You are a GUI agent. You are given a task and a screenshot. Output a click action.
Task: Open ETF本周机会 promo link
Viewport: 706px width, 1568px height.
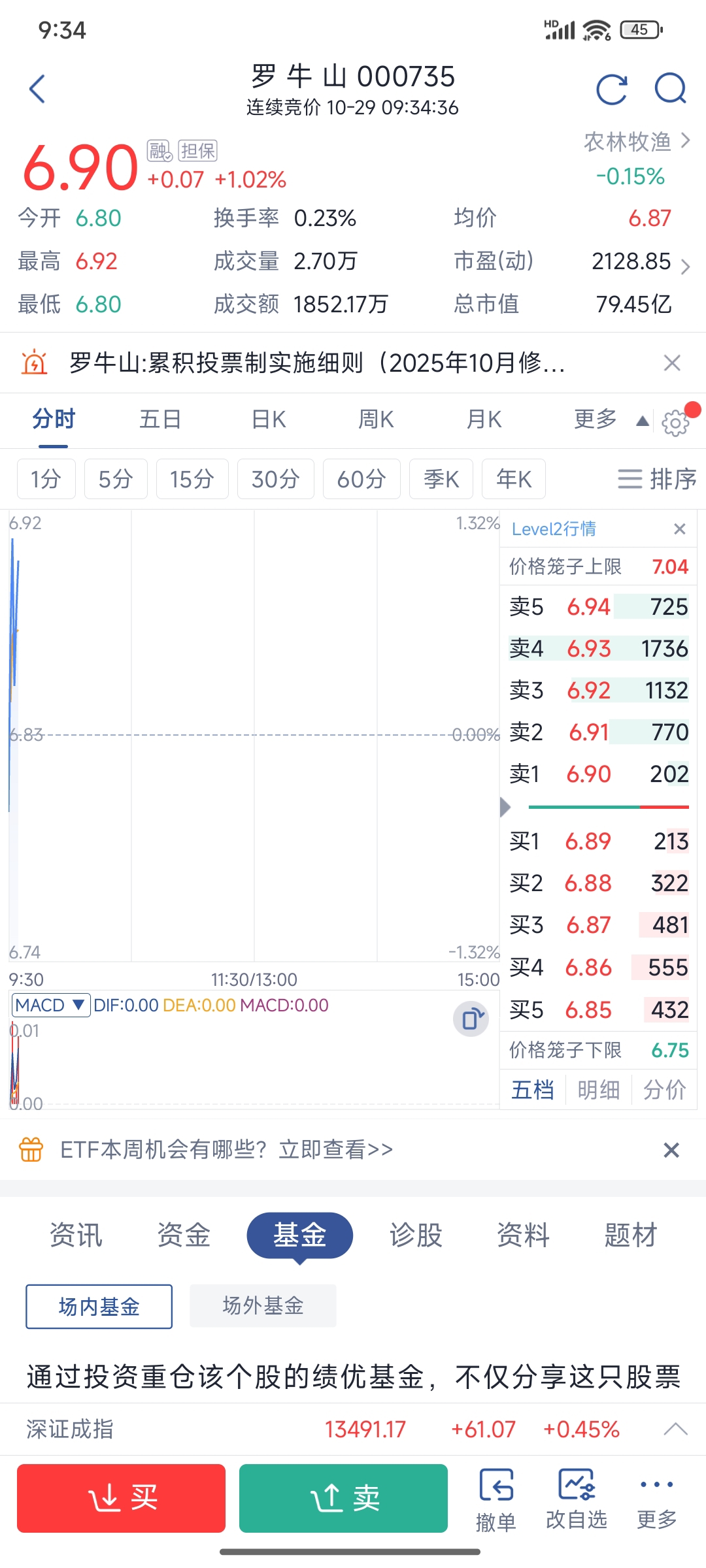[226, 1149]
